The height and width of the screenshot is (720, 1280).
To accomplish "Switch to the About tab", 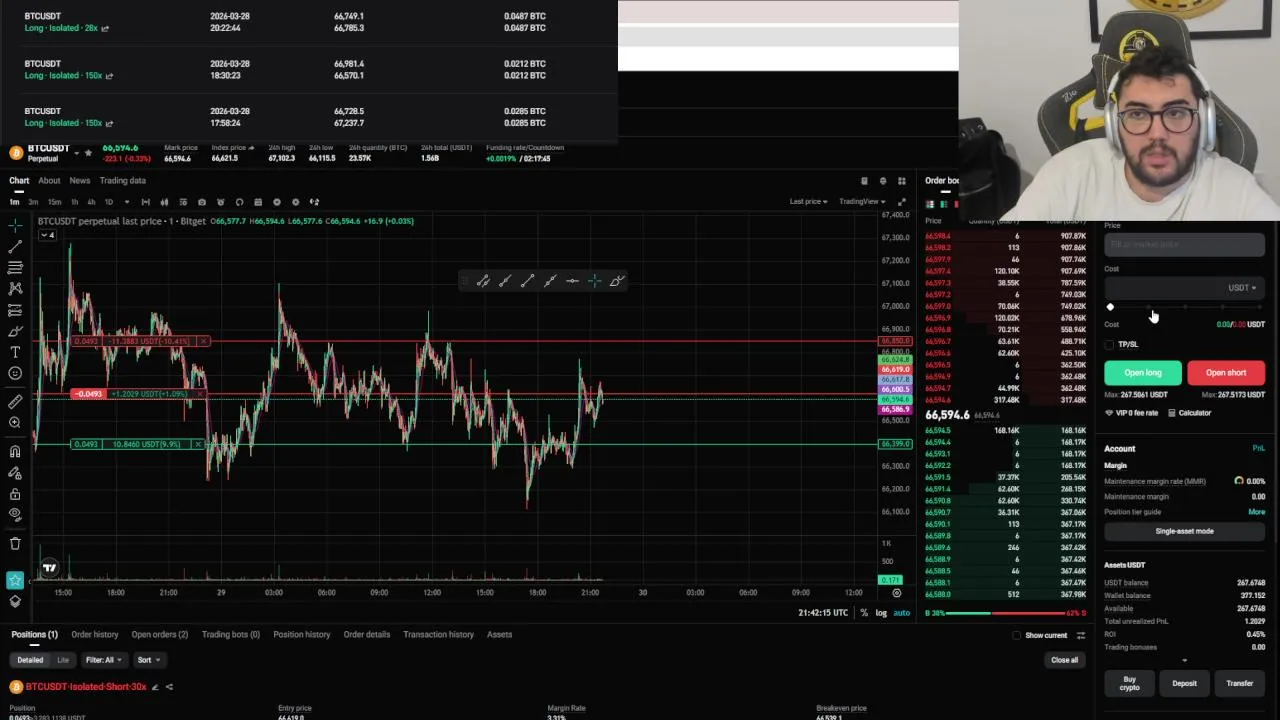I will pyautogui.click(x=49, y=181).
